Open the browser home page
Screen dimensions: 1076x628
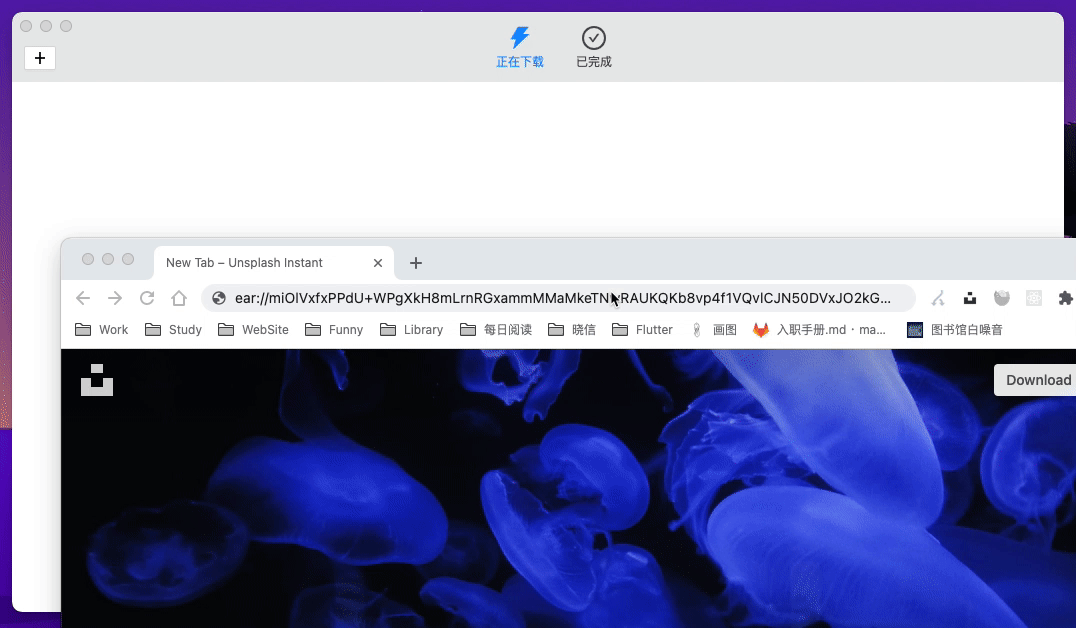click(x=179, y=298)
